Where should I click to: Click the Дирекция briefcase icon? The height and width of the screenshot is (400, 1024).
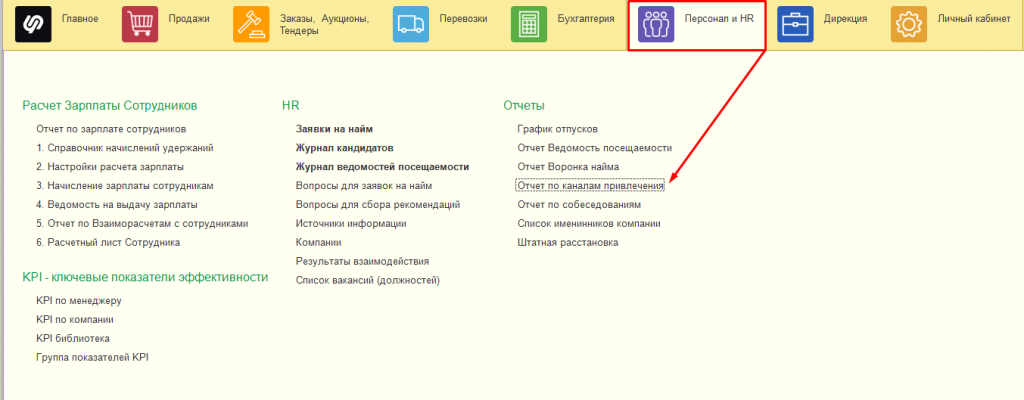pos(795,24)
